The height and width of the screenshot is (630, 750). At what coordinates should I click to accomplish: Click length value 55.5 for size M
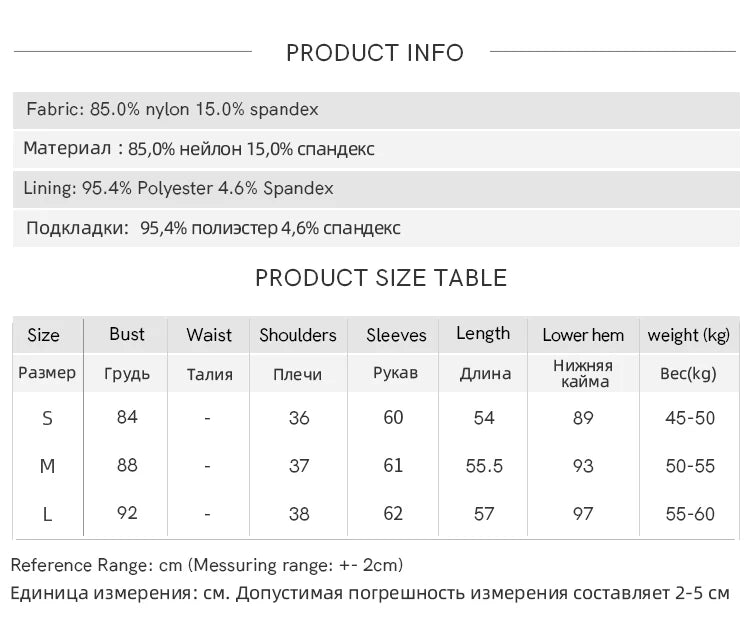click(x=484, y=466)
